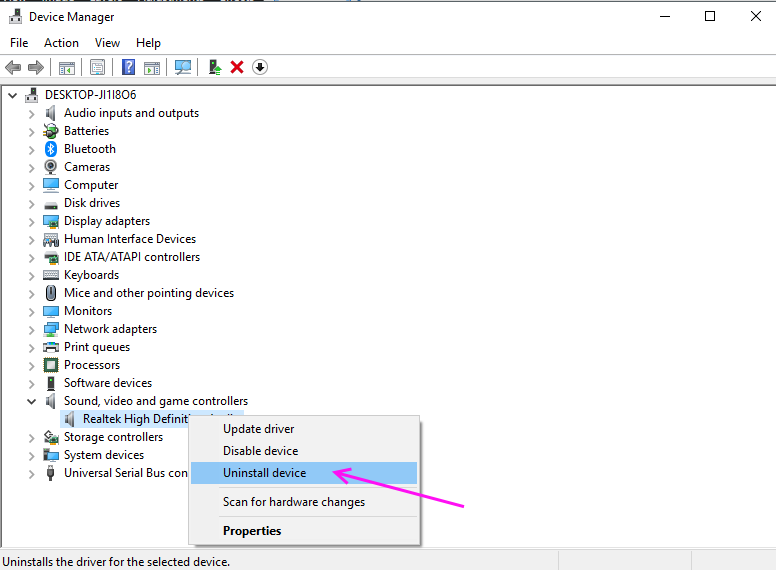Viewport: 776px width, 570px height.
Task: Select the Human Interface Devices label
Action: tap(130, 239)
